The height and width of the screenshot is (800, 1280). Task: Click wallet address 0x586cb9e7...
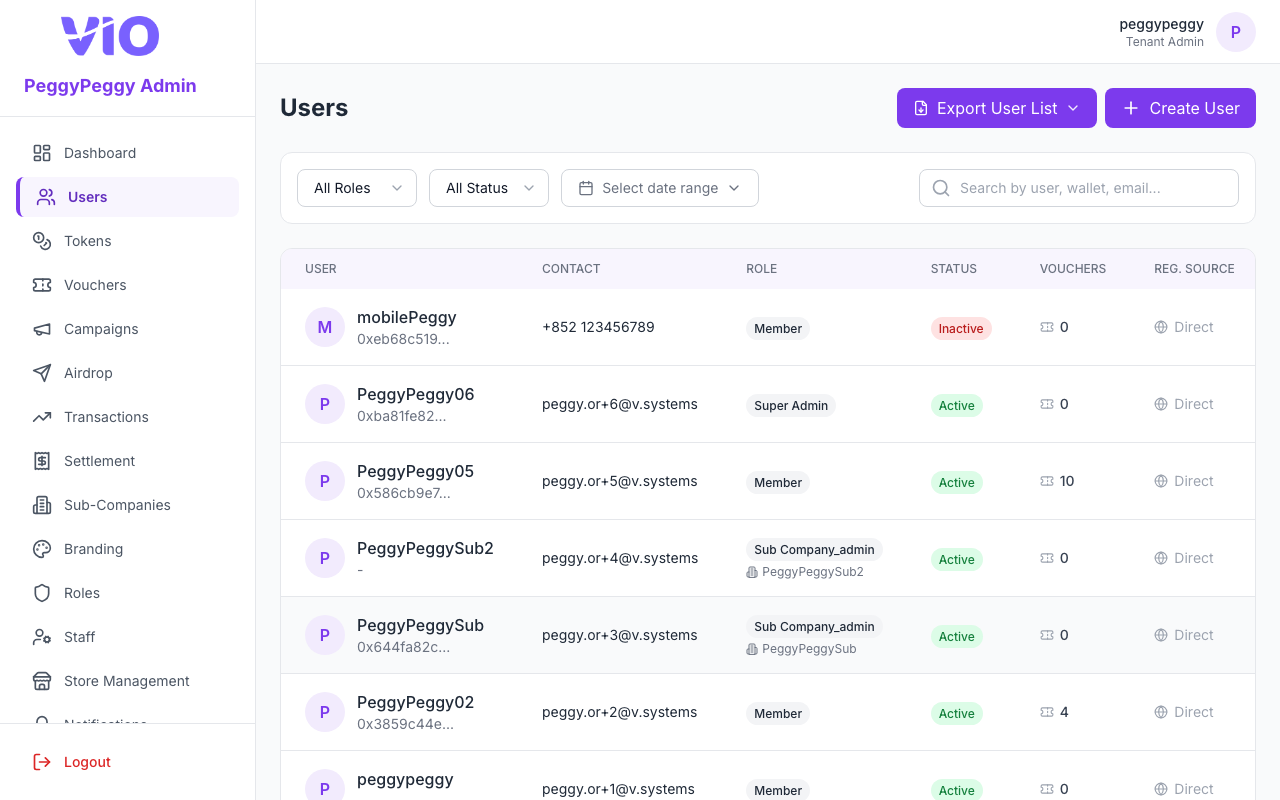[404, 493]
